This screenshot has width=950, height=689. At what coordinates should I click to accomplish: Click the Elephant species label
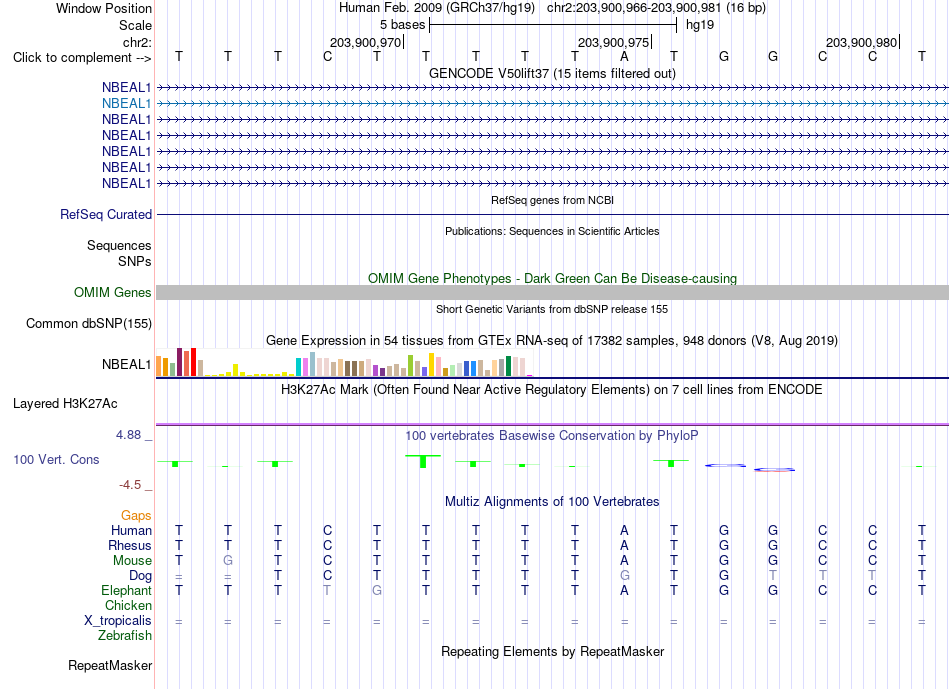126,590
